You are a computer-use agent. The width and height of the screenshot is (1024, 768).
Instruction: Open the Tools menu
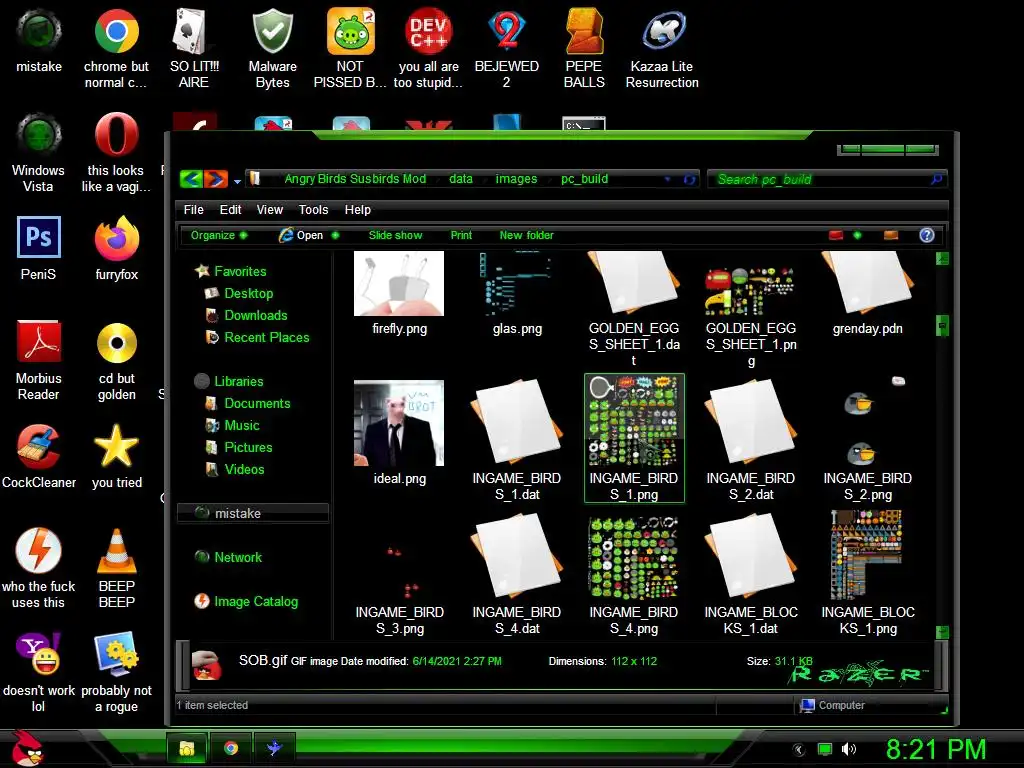313,210
